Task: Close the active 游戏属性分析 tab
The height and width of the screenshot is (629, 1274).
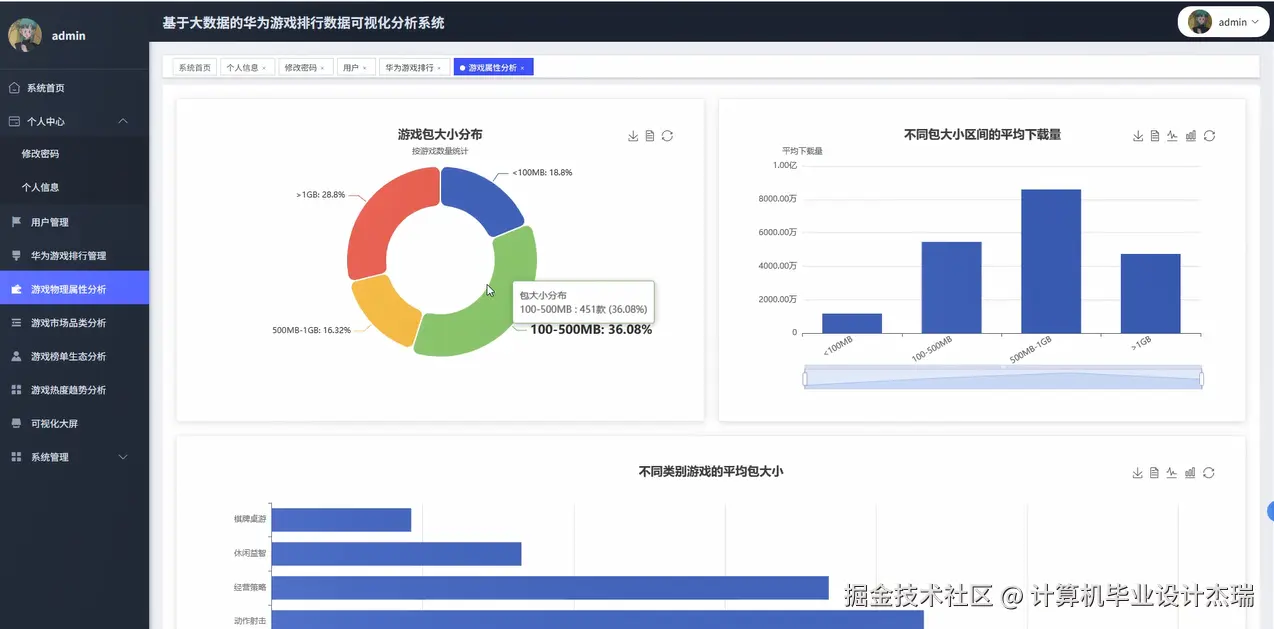Action: tap(522, 68)
